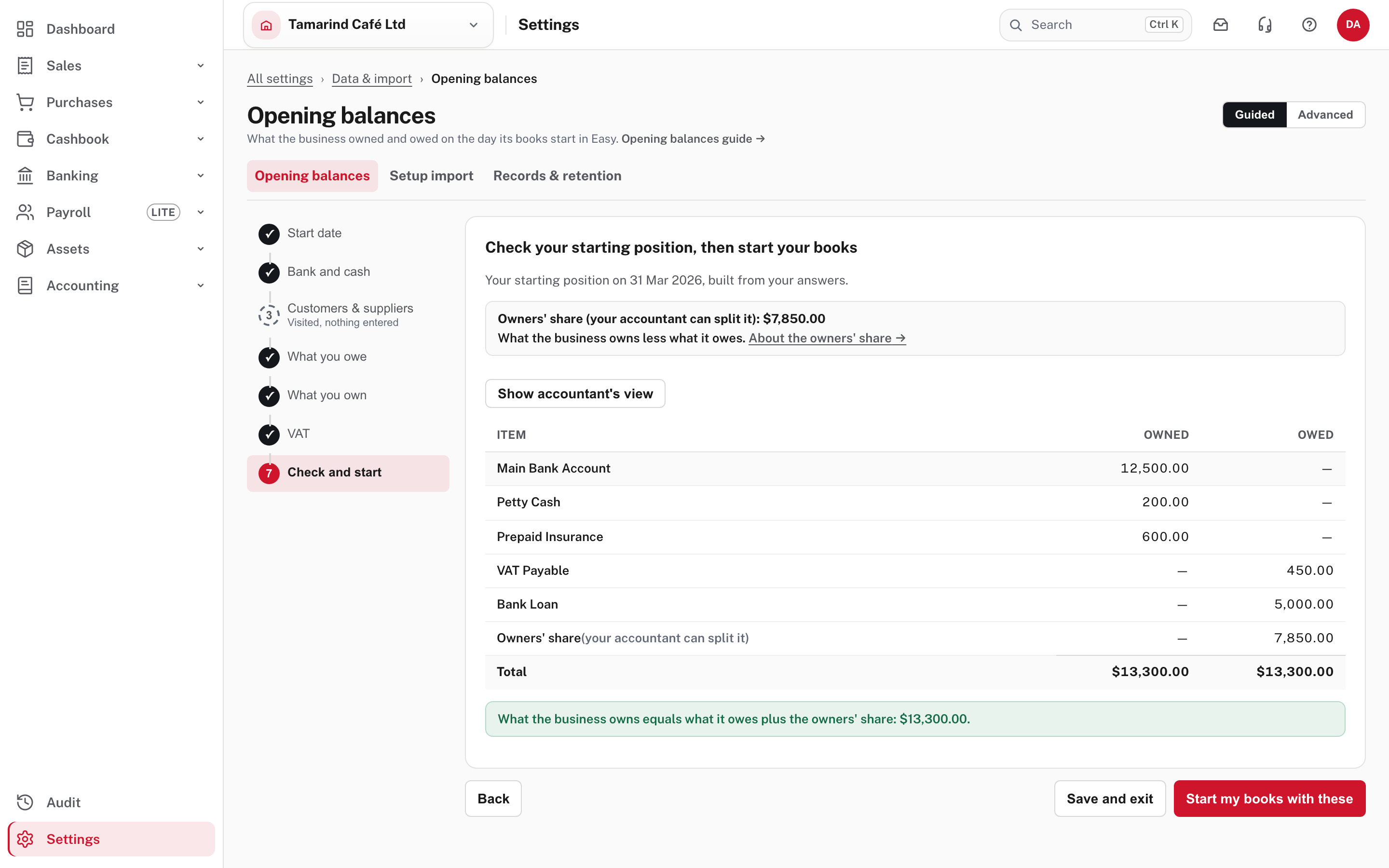Viewport: 1389px width, 868px height.
Task: Expand the Sales menu chevron
Action: click(200, 66)
